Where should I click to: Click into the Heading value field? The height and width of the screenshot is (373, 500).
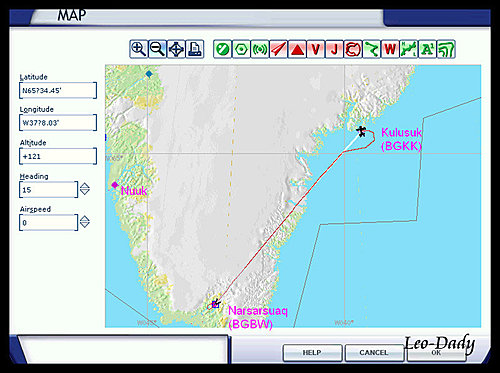point(49,190)
